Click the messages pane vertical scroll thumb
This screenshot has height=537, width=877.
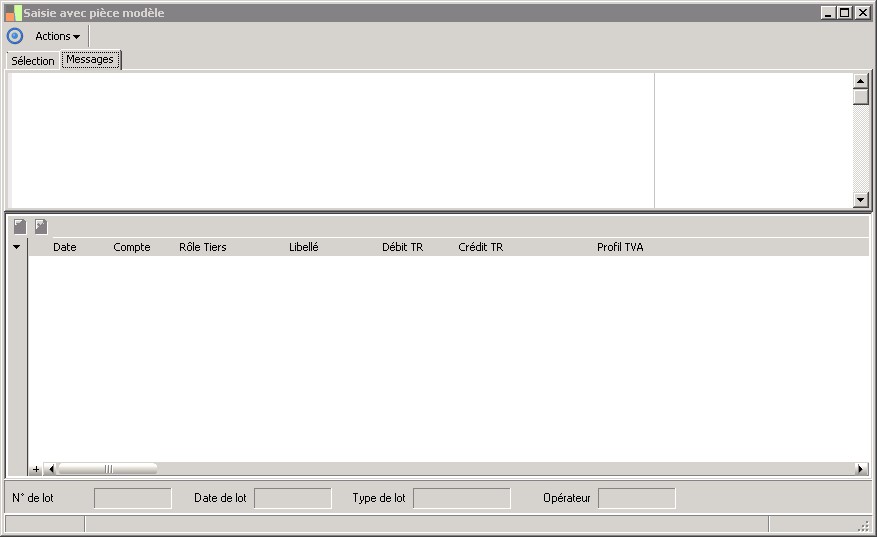coord(861,97)
